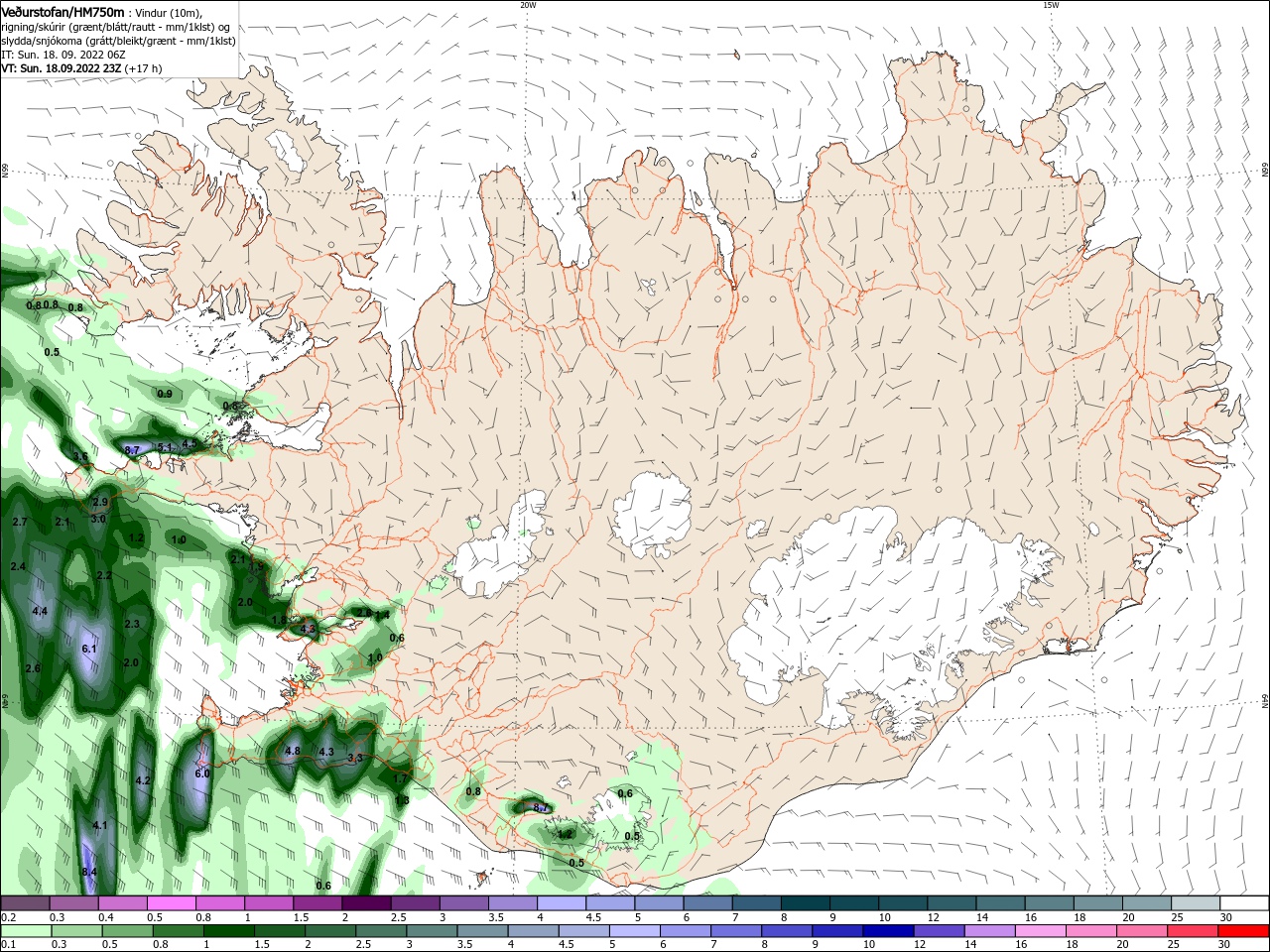Pick the purple swatch at rain legend 12

tap(938, 931)
